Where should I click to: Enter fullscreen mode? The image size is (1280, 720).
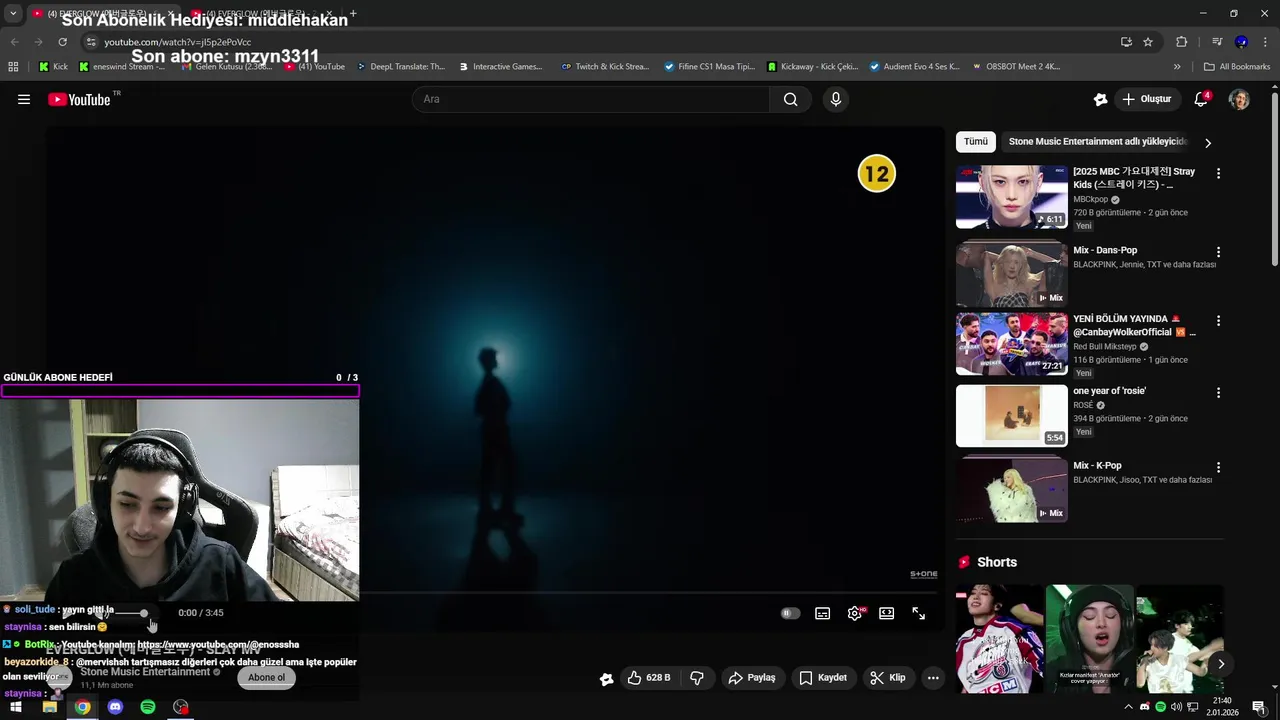pyautogui.click(x=918, y=613)
